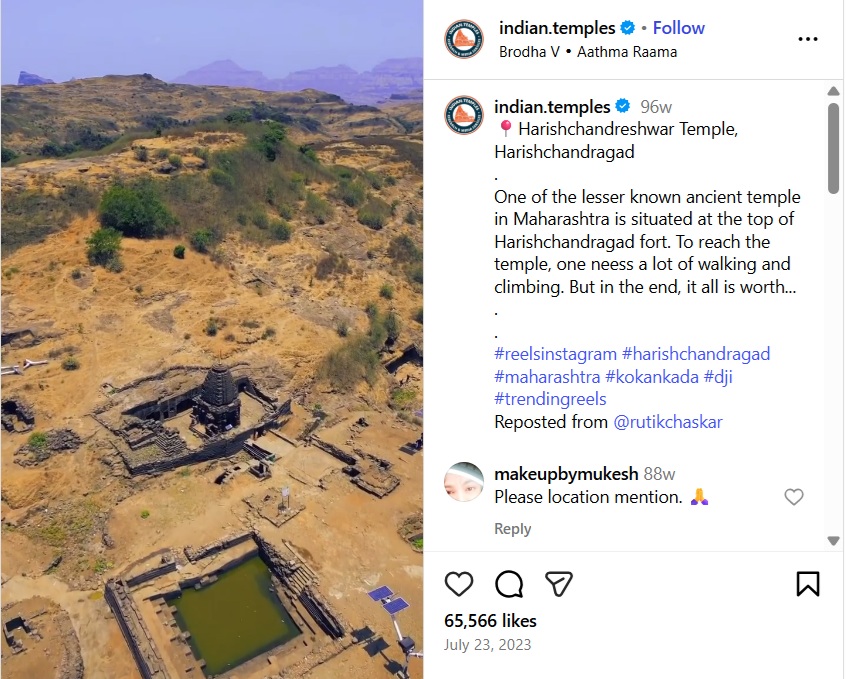The width and height of the screenshot is (846, 679).
Task: Share post via paper plane icon
Action: click(x=558, y=583)
